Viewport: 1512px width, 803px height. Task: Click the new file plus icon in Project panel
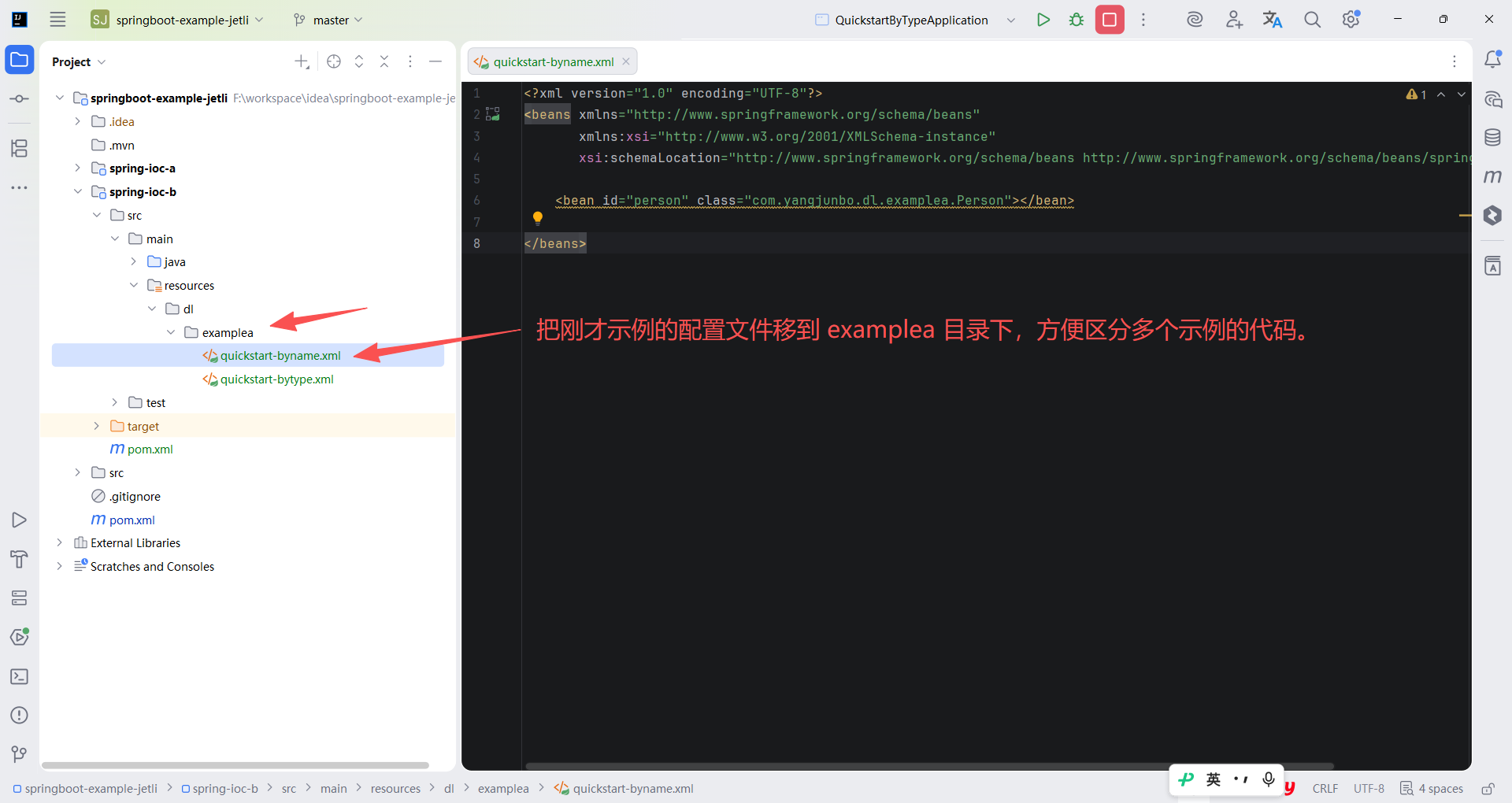point(302,61)
